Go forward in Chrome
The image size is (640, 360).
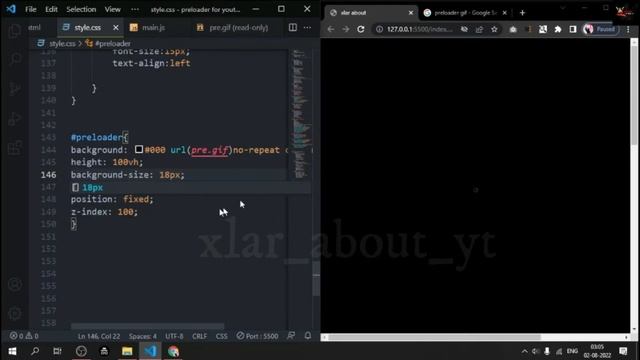pyautogui.click(x=346, y=29)
